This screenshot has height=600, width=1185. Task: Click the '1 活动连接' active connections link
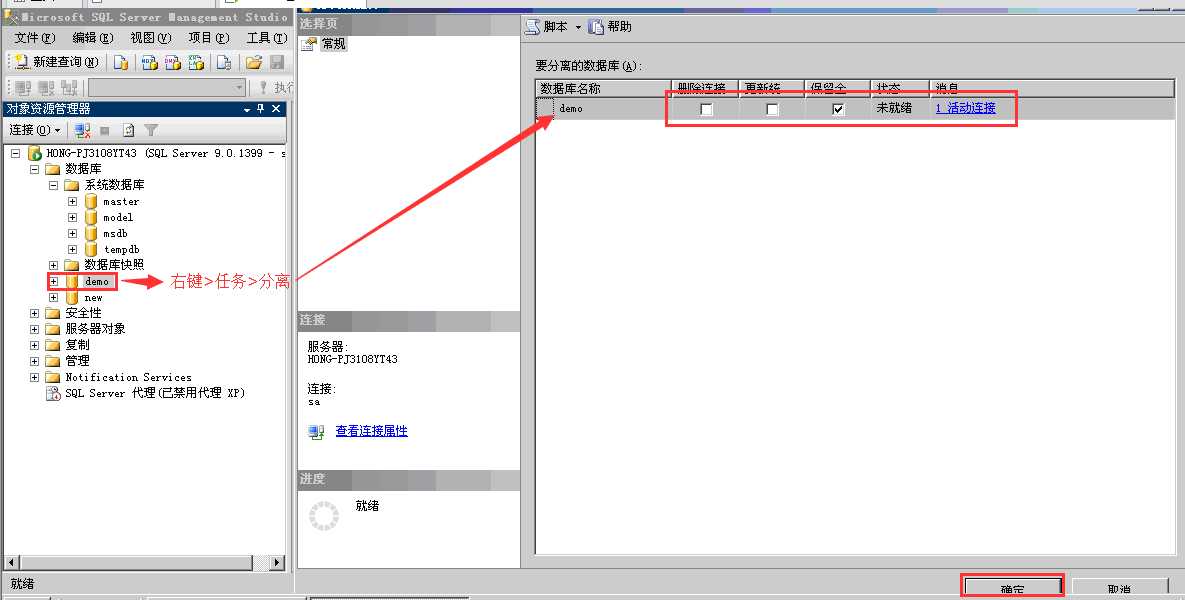click(x=966, y=108)
